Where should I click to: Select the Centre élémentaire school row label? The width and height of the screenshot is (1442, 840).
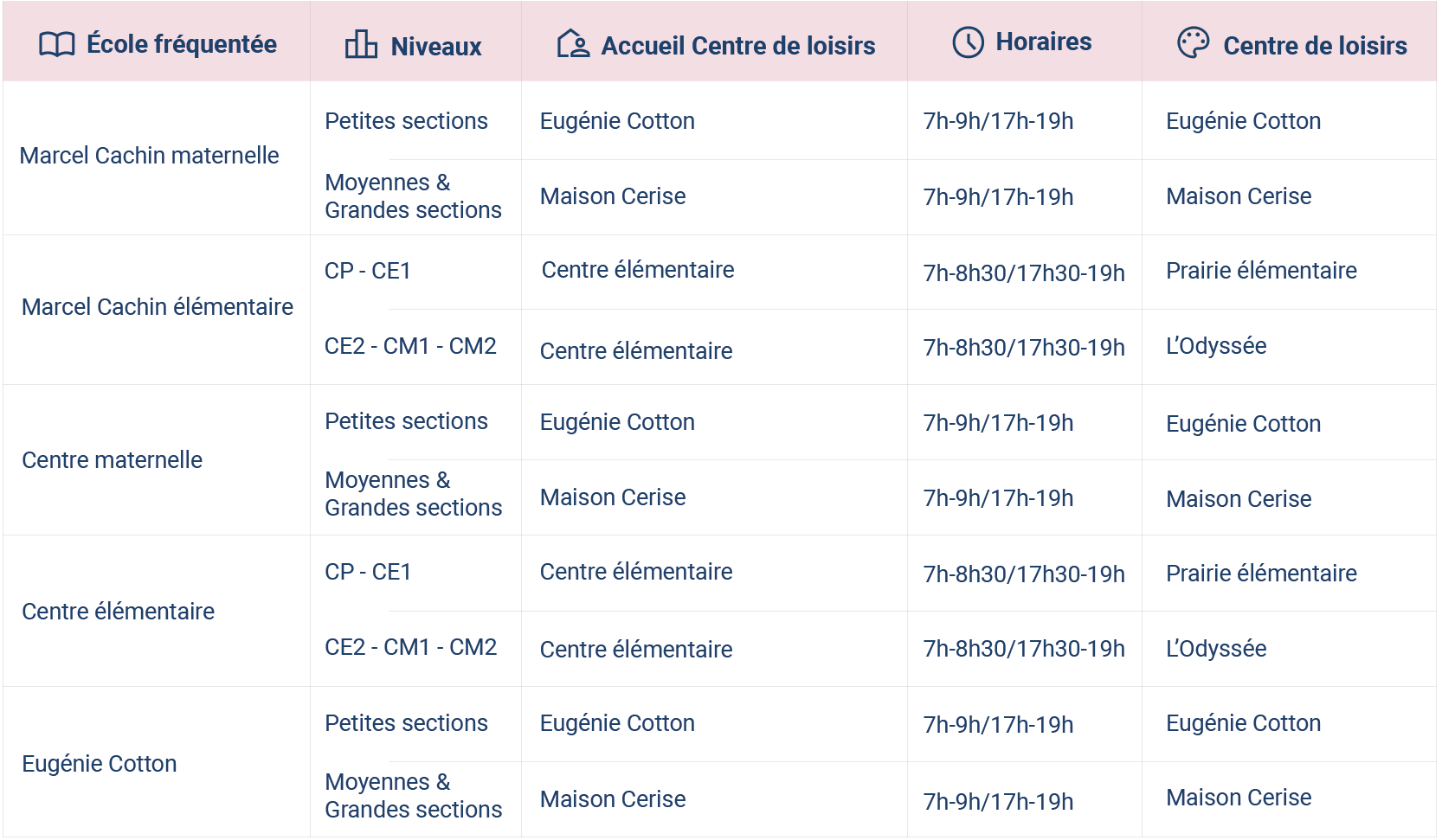118,612
